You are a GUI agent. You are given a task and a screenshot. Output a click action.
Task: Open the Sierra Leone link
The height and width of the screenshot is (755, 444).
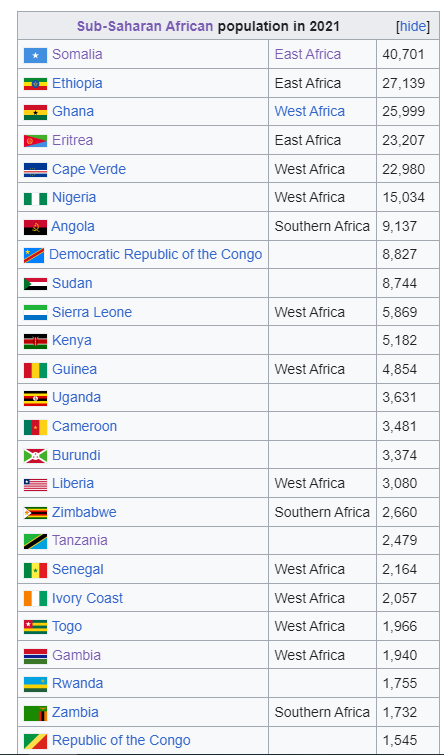pos(92,312)
